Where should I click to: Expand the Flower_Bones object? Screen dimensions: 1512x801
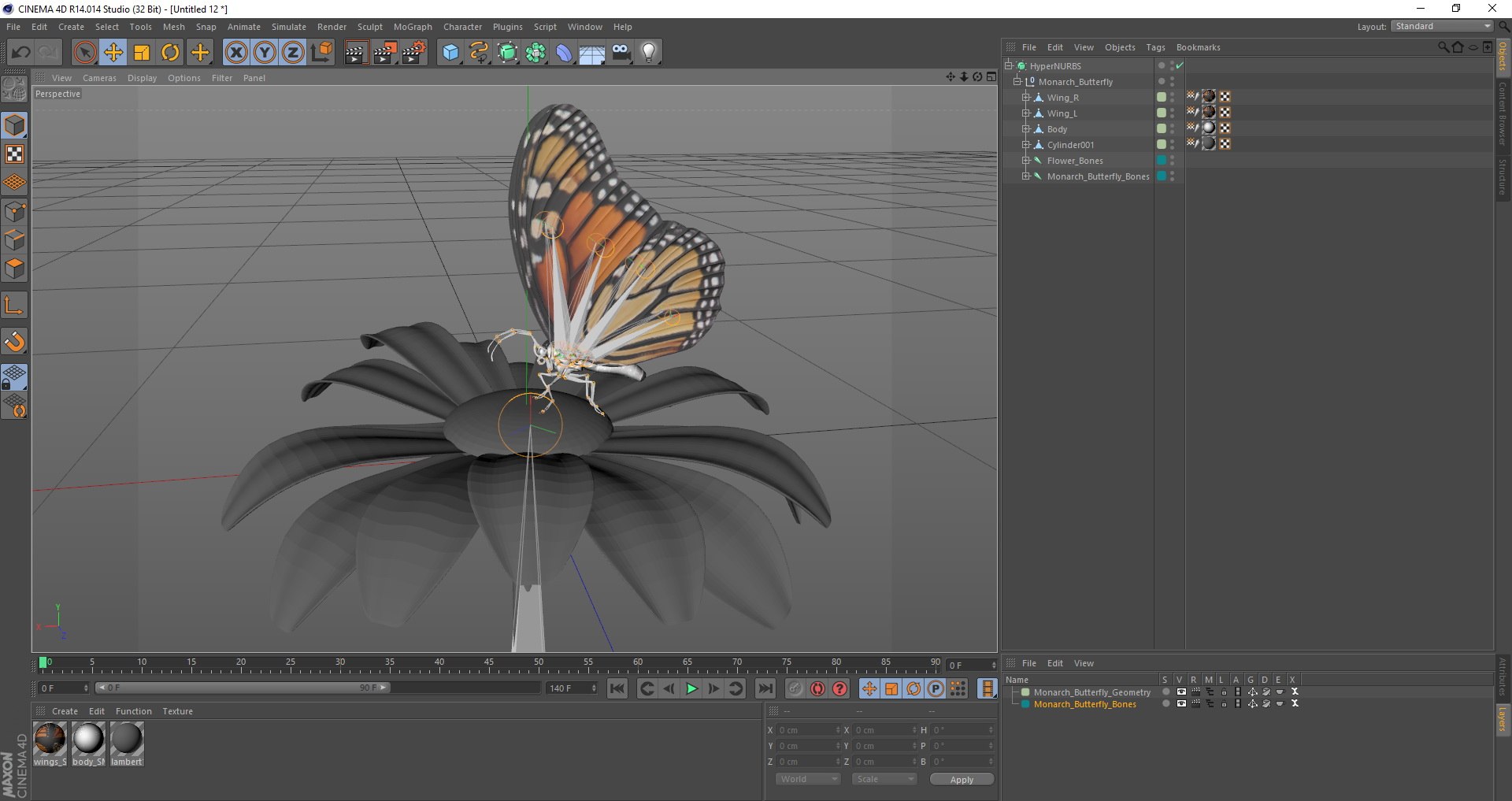[x=1026, y=160]
